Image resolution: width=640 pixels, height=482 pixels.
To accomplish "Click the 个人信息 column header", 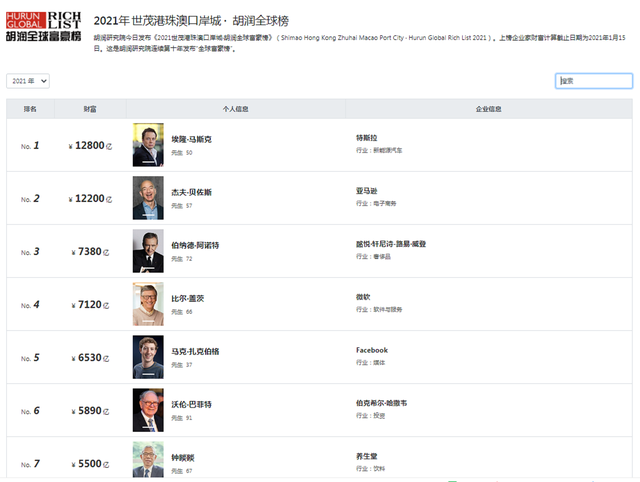I will coord(236,109).
